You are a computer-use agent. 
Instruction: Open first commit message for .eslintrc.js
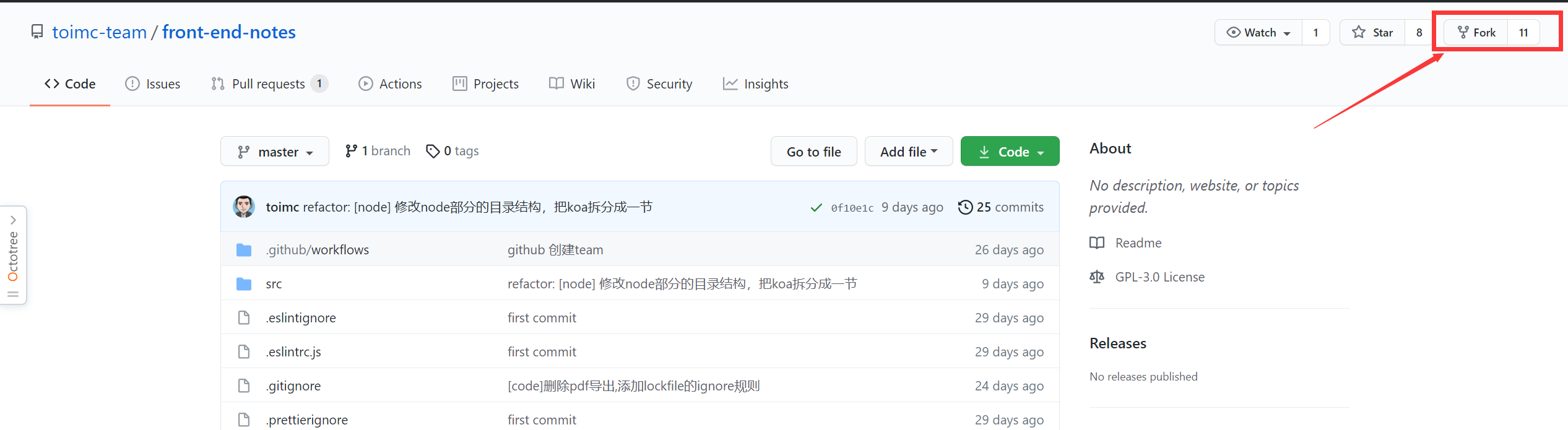[x=542, y=352]
